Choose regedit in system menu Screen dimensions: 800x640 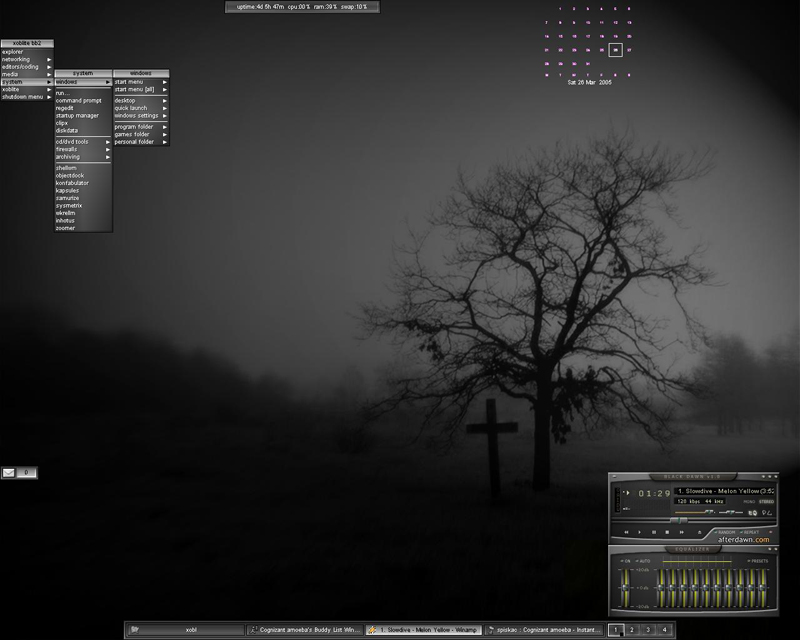(x=66, y=108)
